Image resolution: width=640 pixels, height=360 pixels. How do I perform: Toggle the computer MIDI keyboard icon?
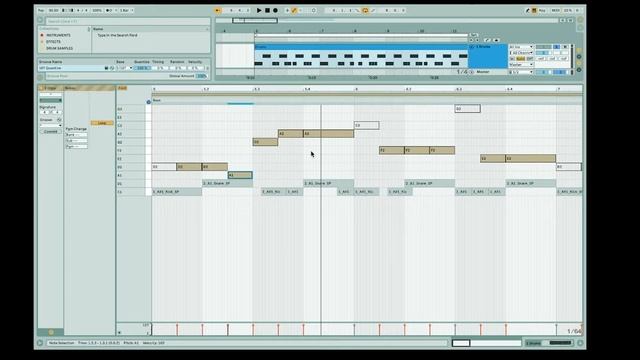(534, 10)
